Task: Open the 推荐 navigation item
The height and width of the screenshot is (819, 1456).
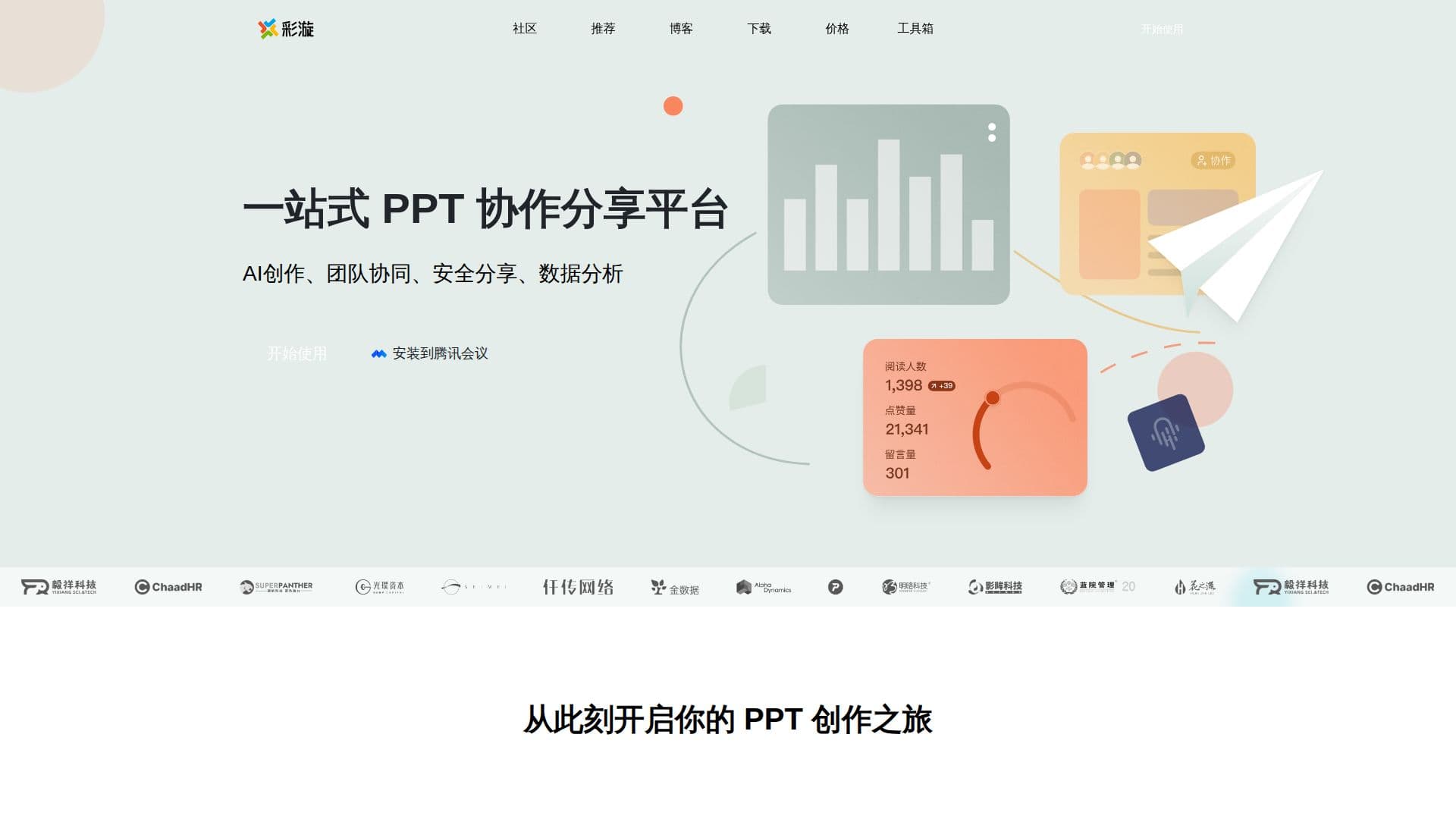Action: coord(603,29)
